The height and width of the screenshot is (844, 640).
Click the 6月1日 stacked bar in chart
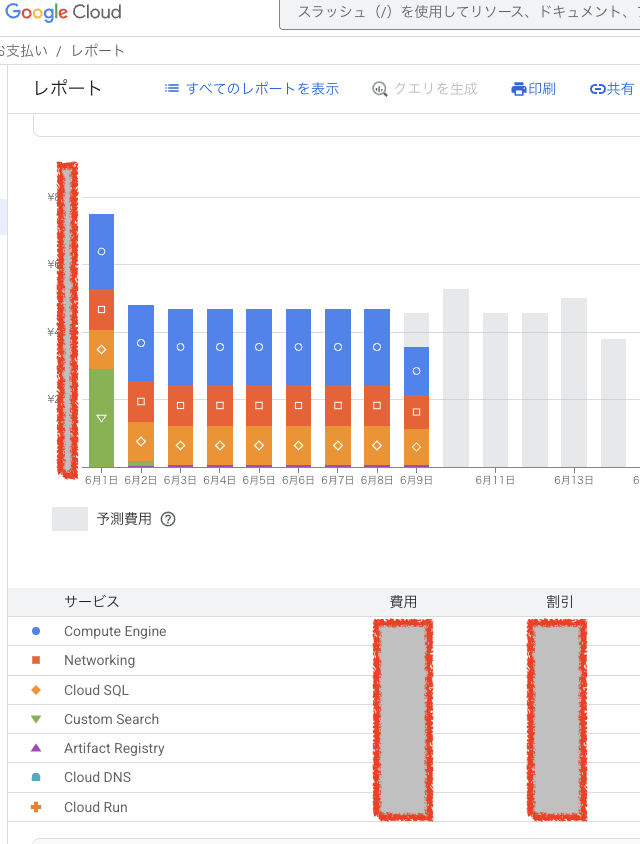[x=101, y=340]
